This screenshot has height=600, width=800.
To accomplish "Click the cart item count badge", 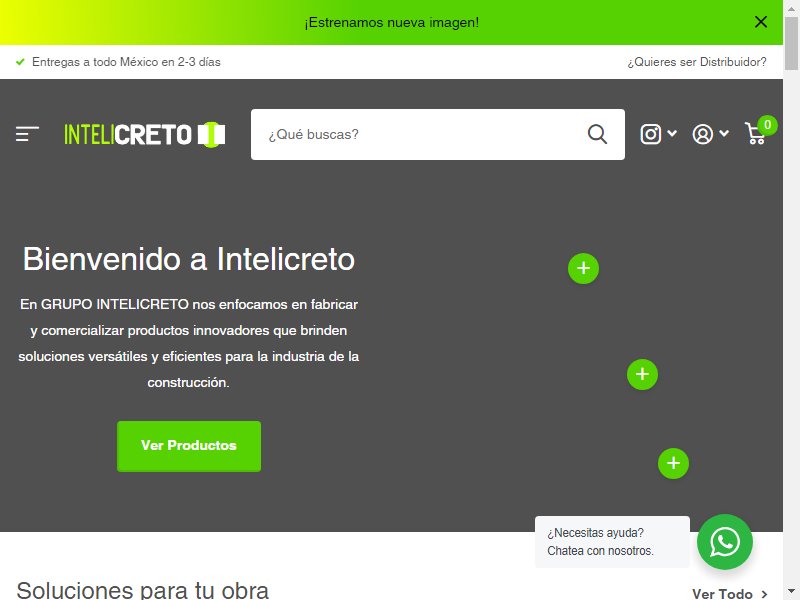I will tap(767, 125).
